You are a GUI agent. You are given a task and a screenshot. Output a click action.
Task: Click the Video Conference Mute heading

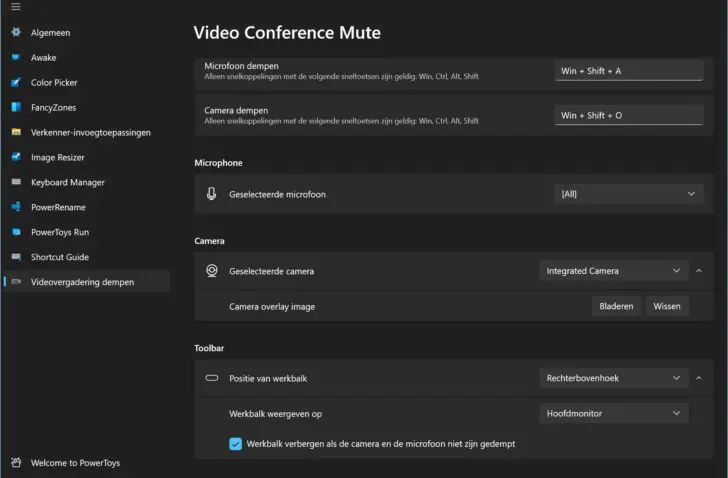tap(287, 32)
